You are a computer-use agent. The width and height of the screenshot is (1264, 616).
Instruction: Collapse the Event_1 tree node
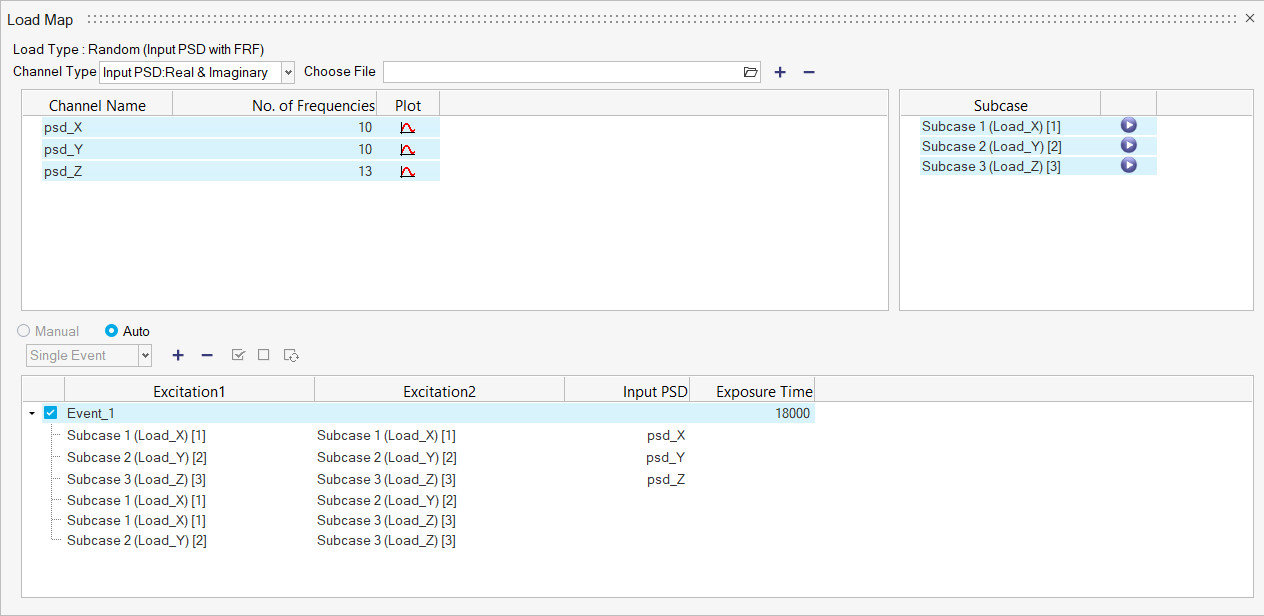tap(33, 413)
